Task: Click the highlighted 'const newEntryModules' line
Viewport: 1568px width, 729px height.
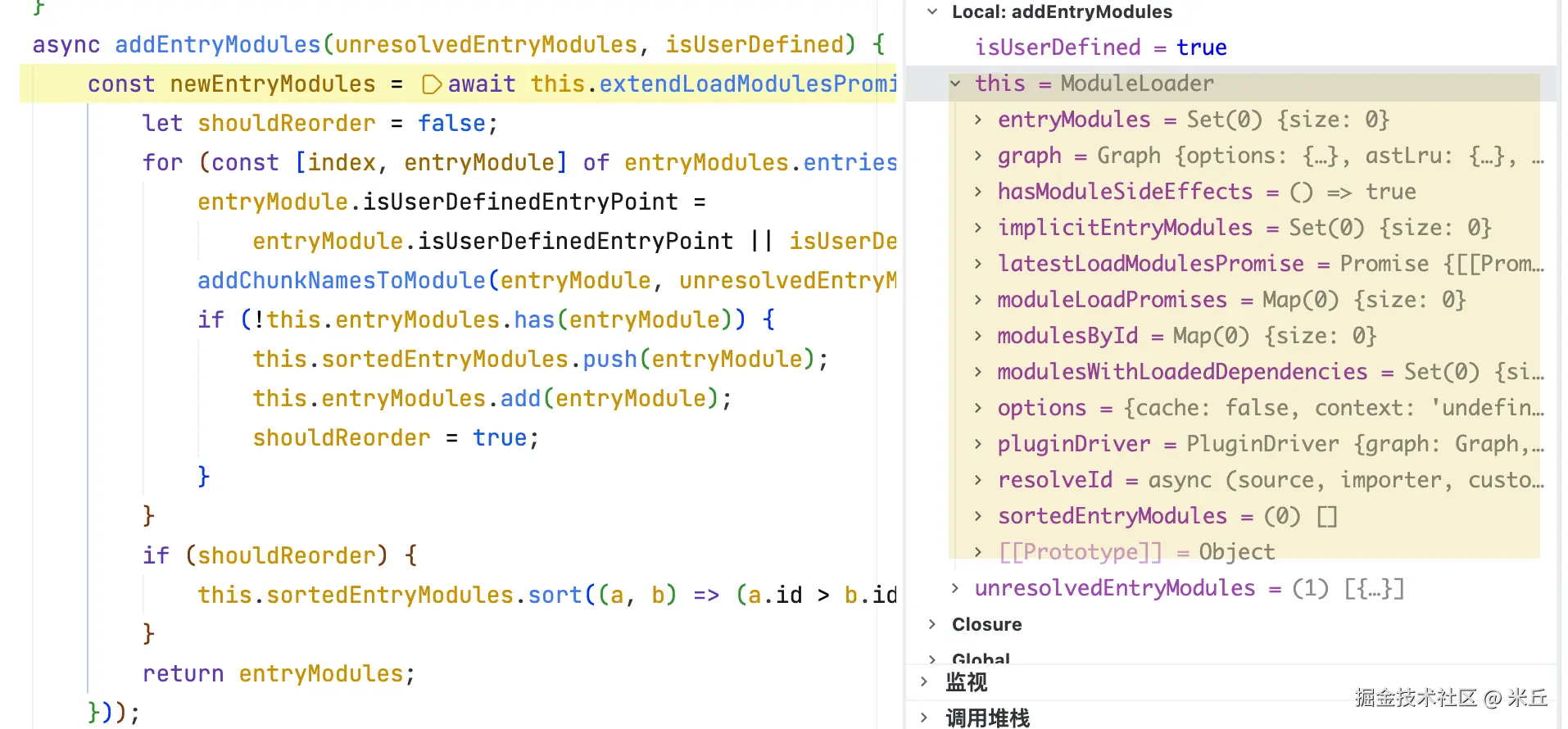Action: pos(458,84)
